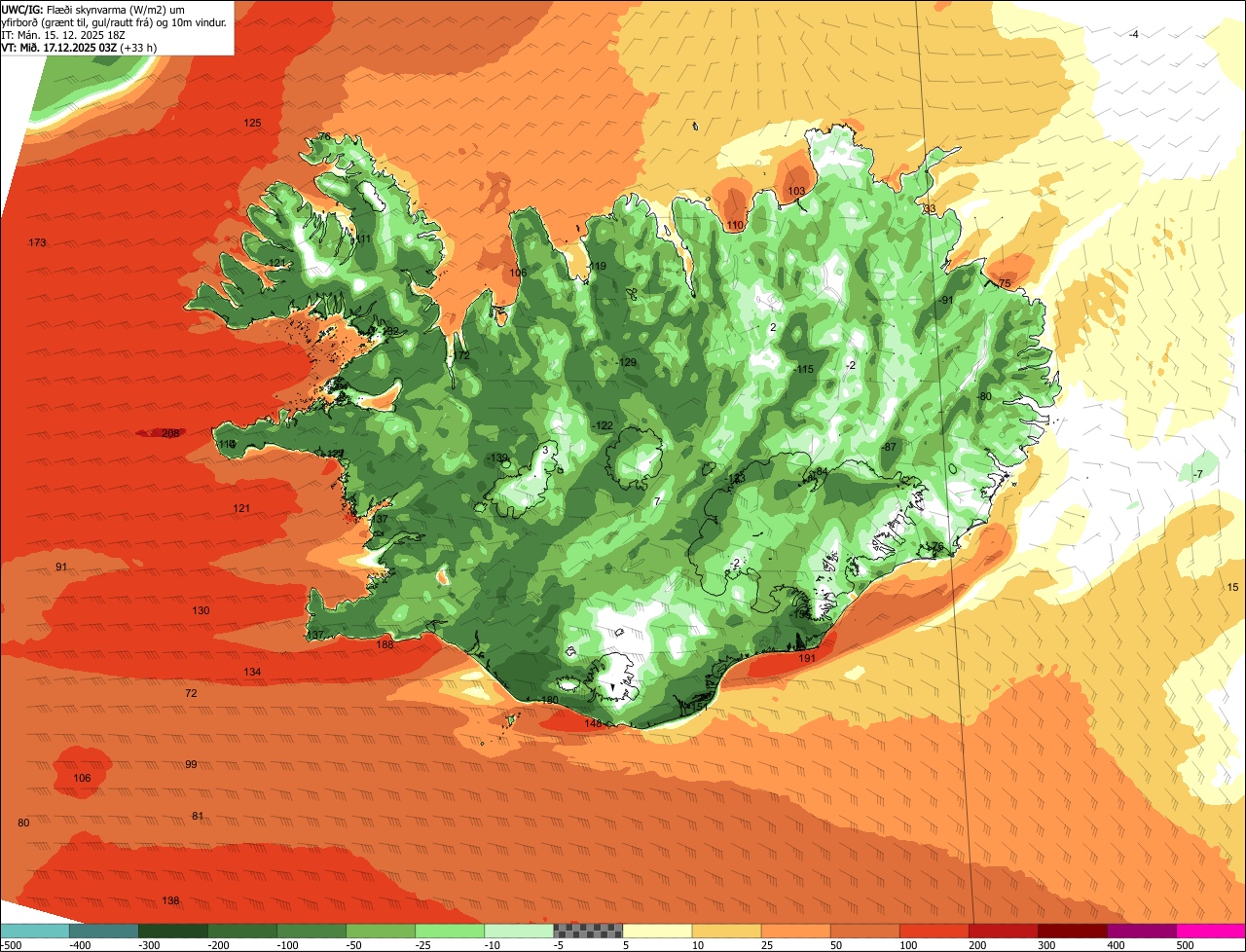Click the red-orange 100 to 200 legend swatch
Screen dimensions: 1246x952
pos(934,931)
